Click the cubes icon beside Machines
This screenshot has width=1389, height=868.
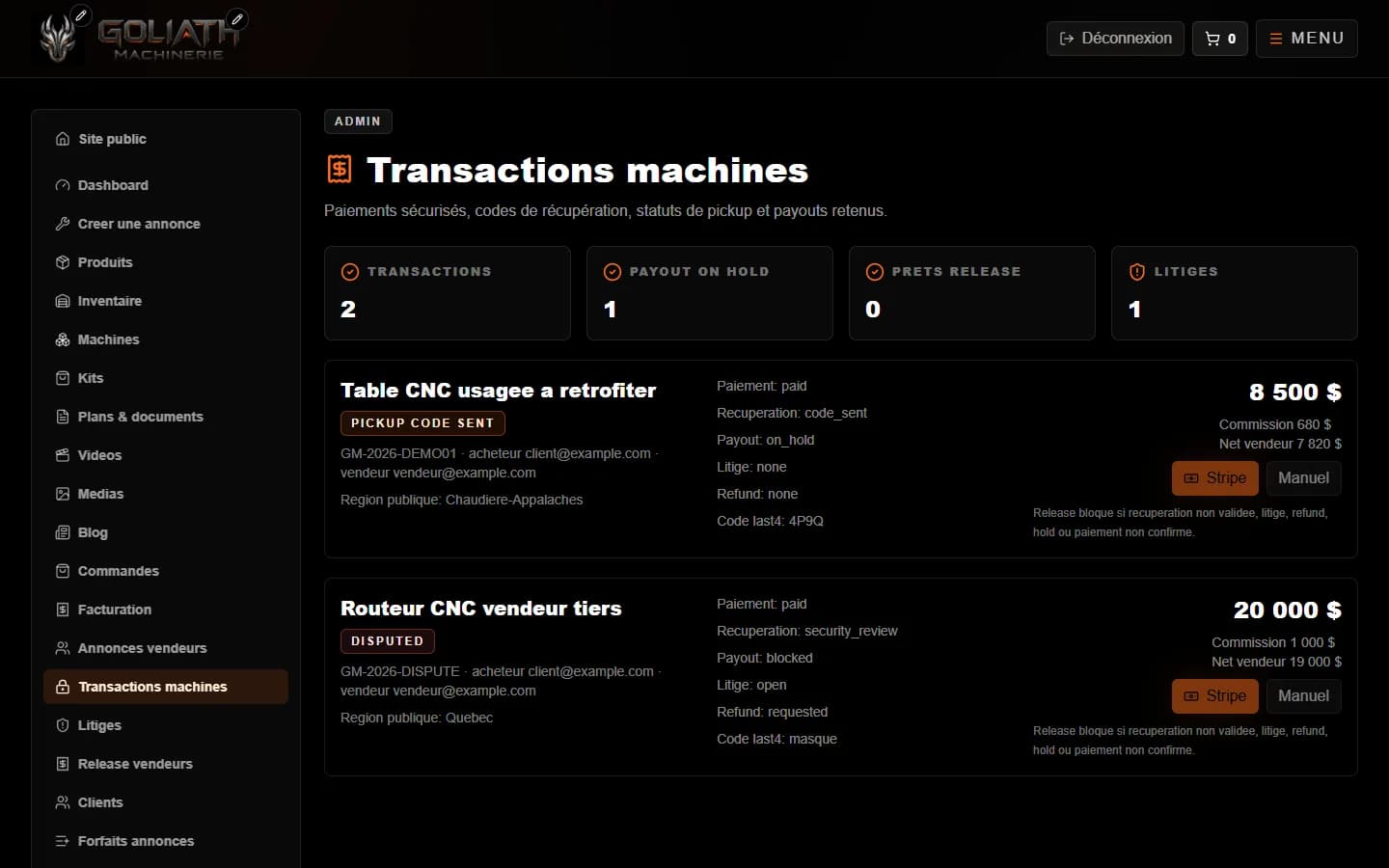coord(63,339)
